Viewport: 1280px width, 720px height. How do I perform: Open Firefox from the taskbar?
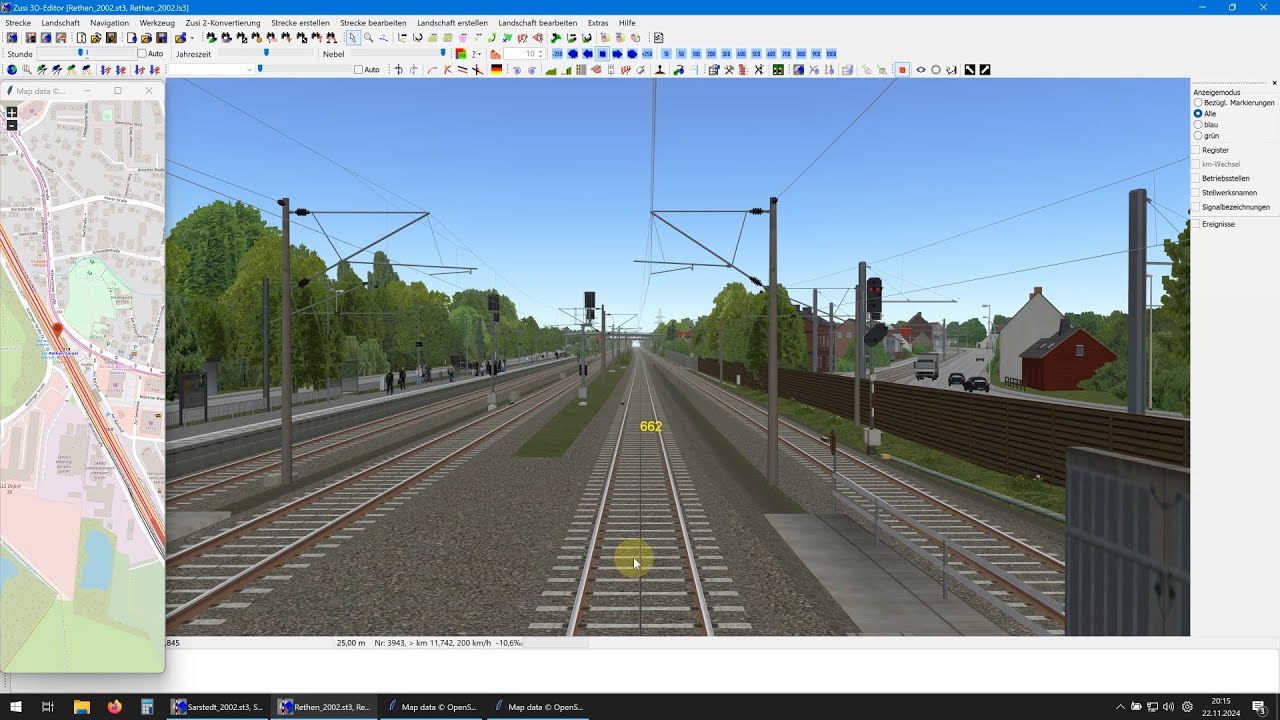point(114,707)
